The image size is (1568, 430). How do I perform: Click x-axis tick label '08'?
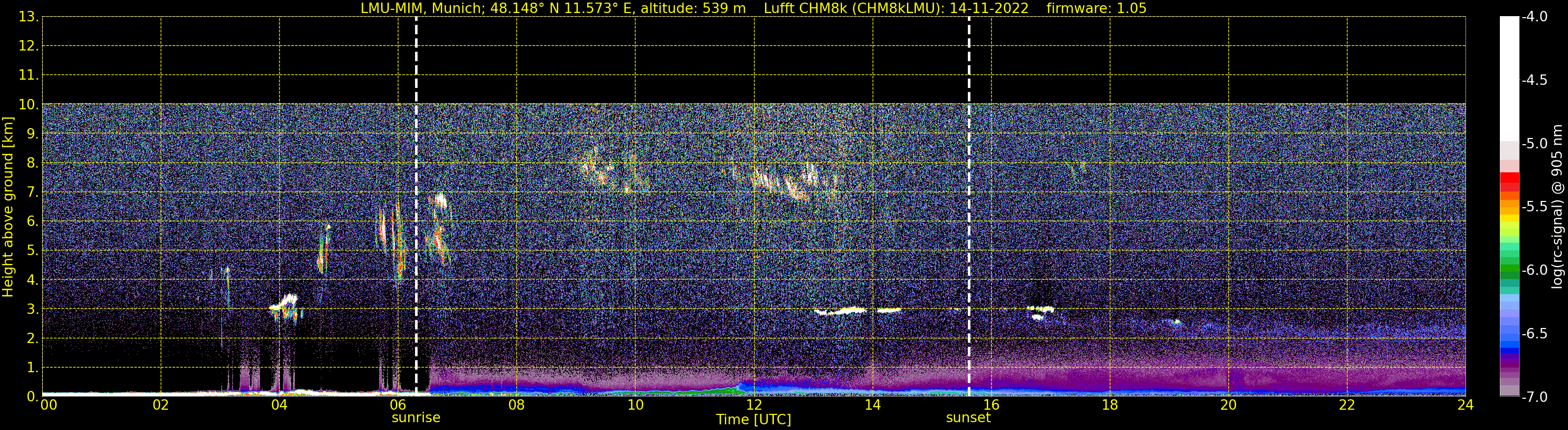point(517,405)
